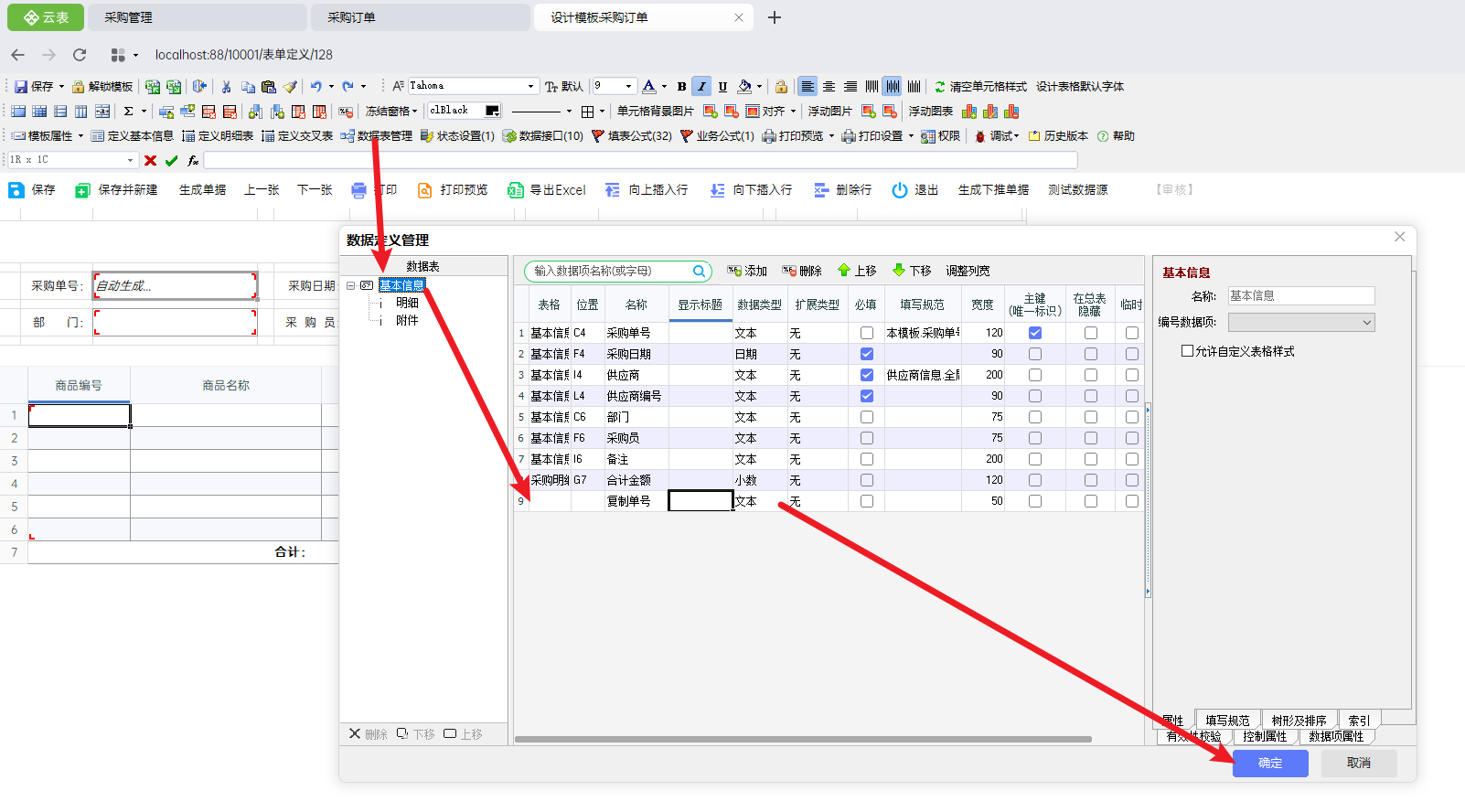Uncheck 必填 checkbox for 供应商编号 row
1465x812 pixels.
(x=867, y=396)
